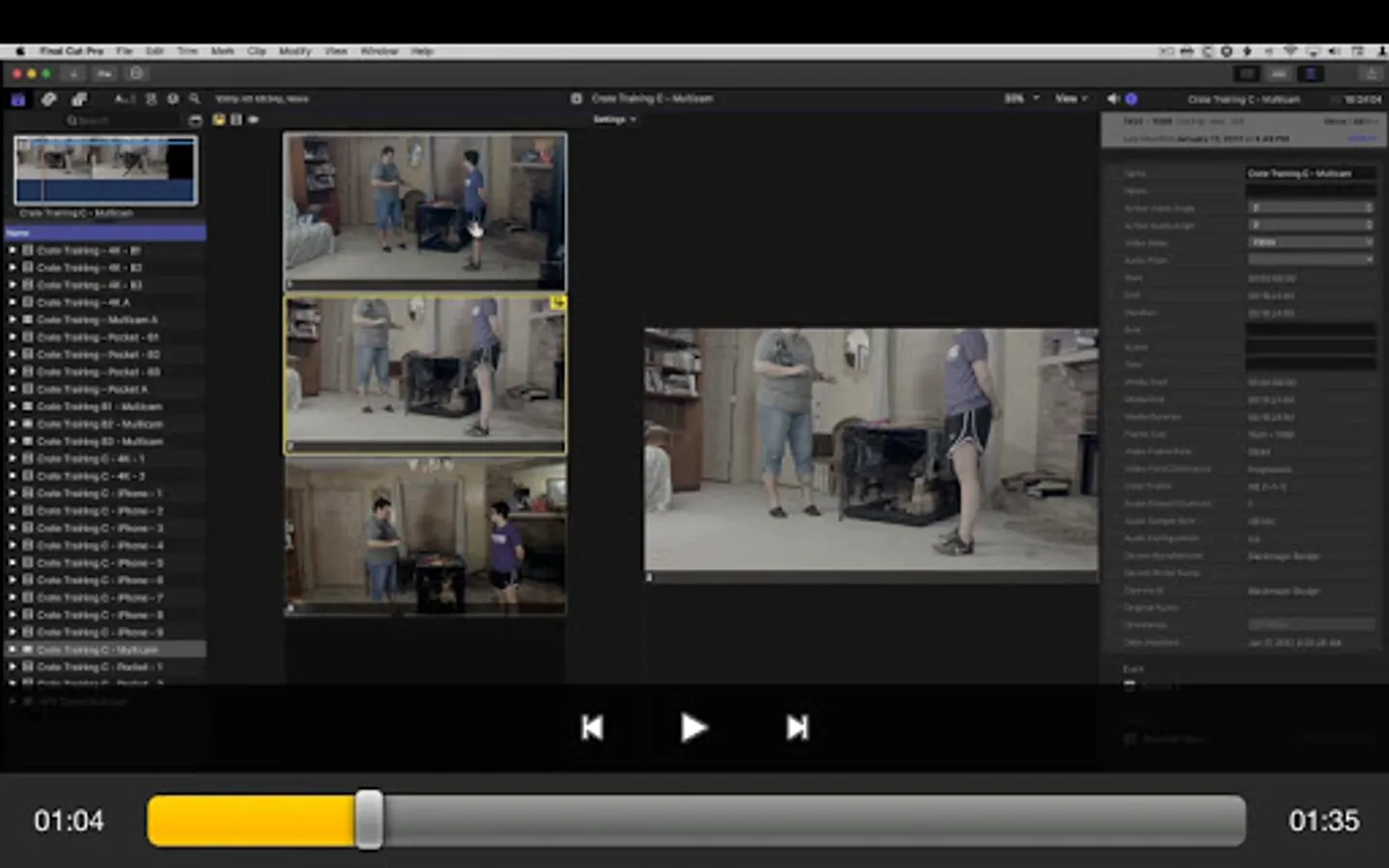Viewport: 1389px width, 868px height.
Task: Open the Clip menu
Action: click(256, 51)
